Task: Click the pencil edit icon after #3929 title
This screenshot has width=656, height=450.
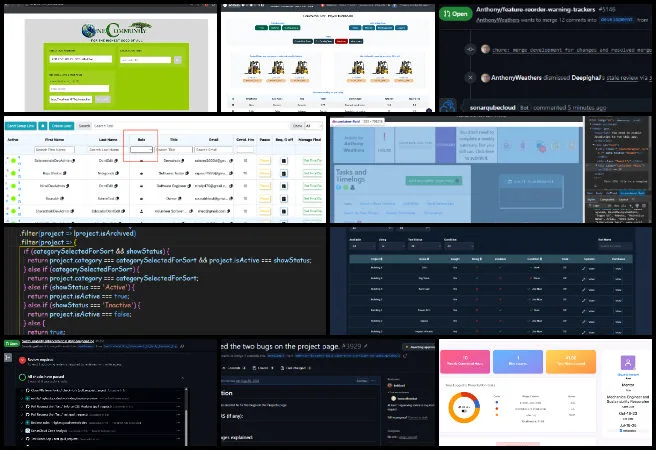Action: 365,346
